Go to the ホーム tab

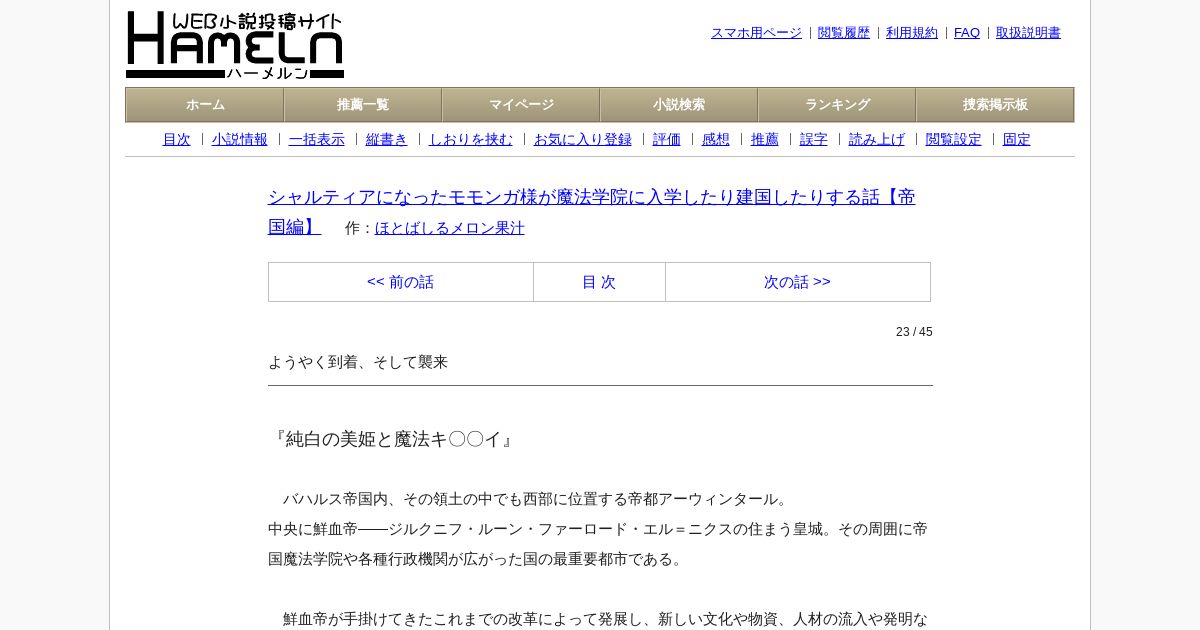click(x=205, y=105)
